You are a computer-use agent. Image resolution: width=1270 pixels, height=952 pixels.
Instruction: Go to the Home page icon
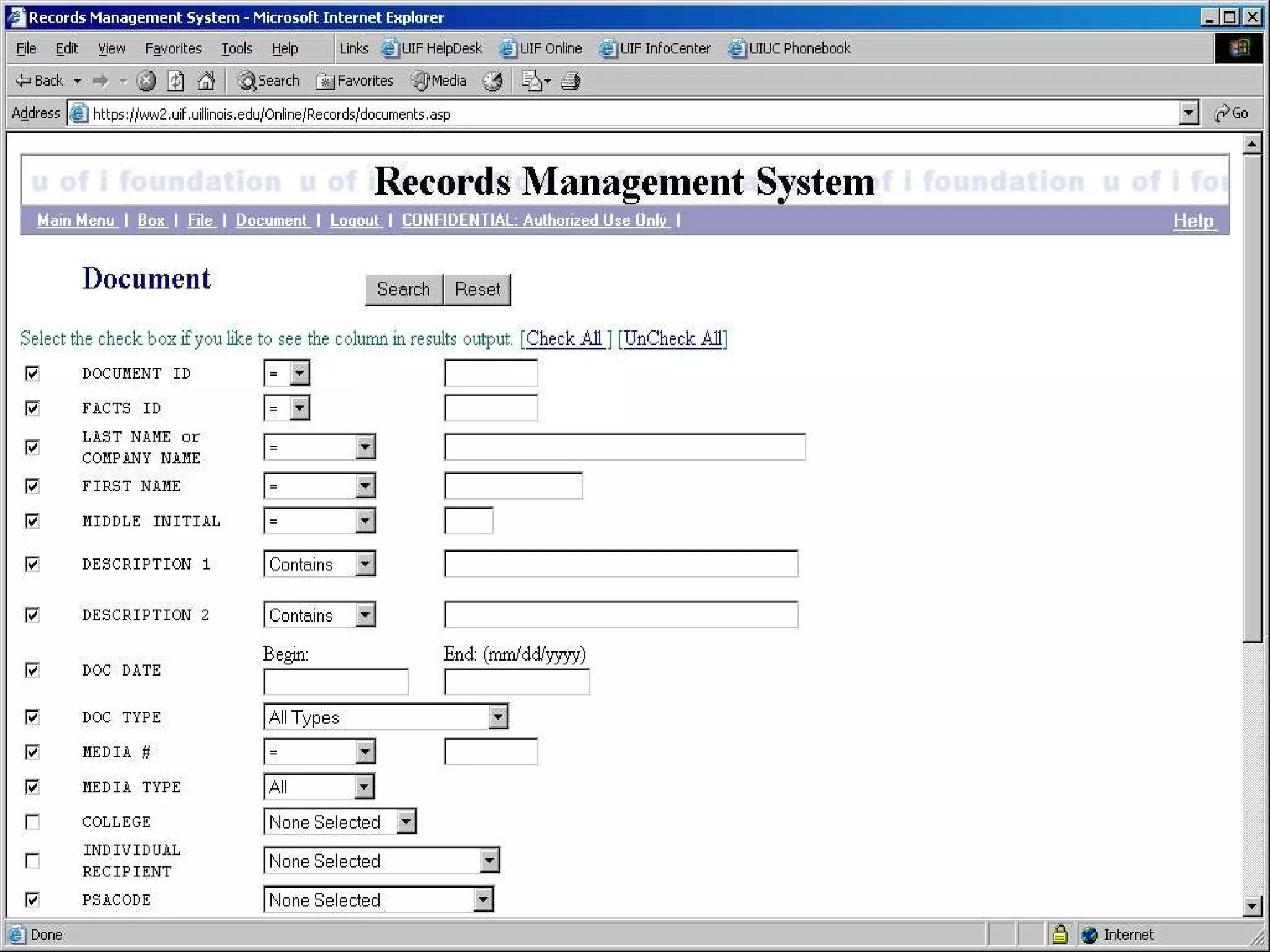coord(206,81)
